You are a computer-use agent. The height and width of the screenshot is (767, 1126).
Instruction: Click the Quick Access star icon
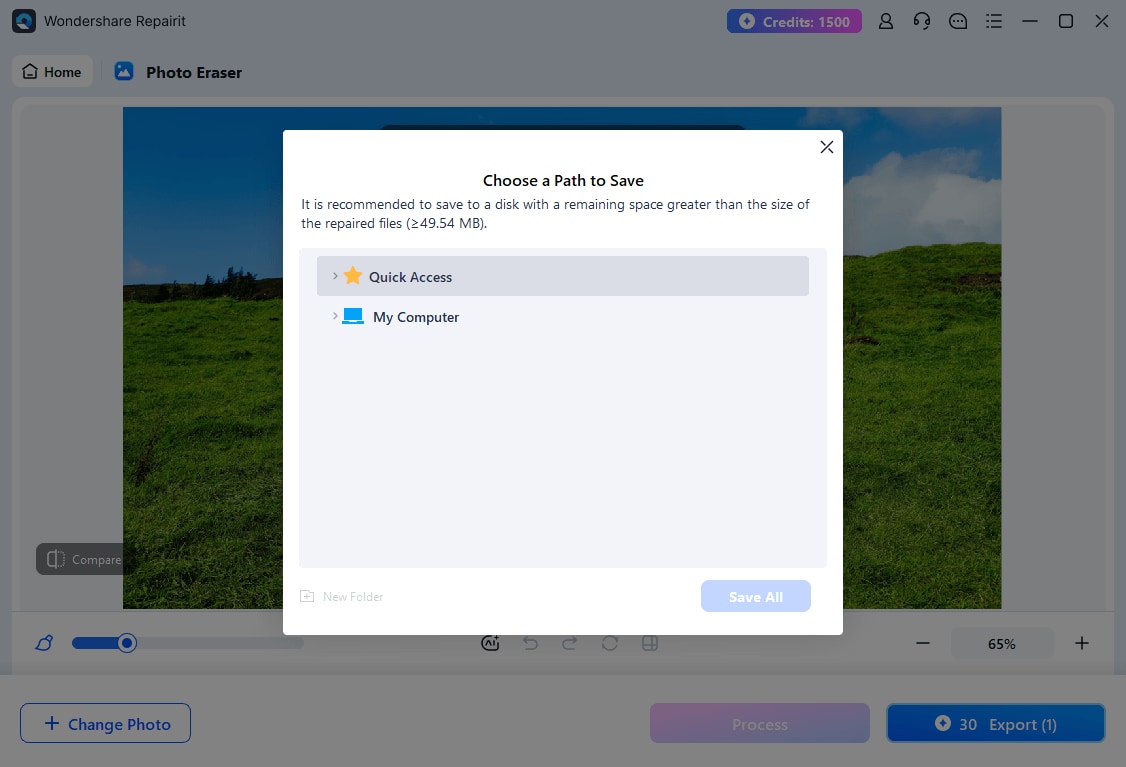click(x=353, y=276)
